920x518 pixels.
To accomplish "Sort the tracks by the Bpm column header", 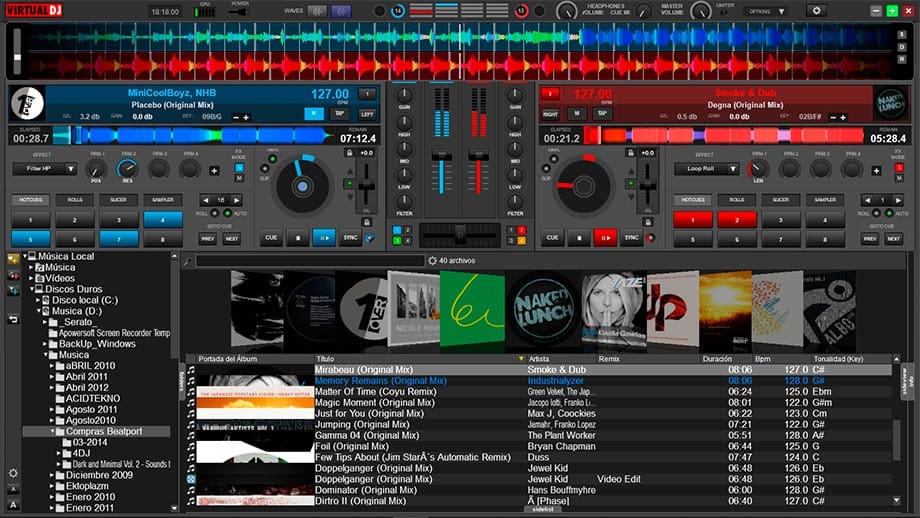I will (x=763, y=358).
